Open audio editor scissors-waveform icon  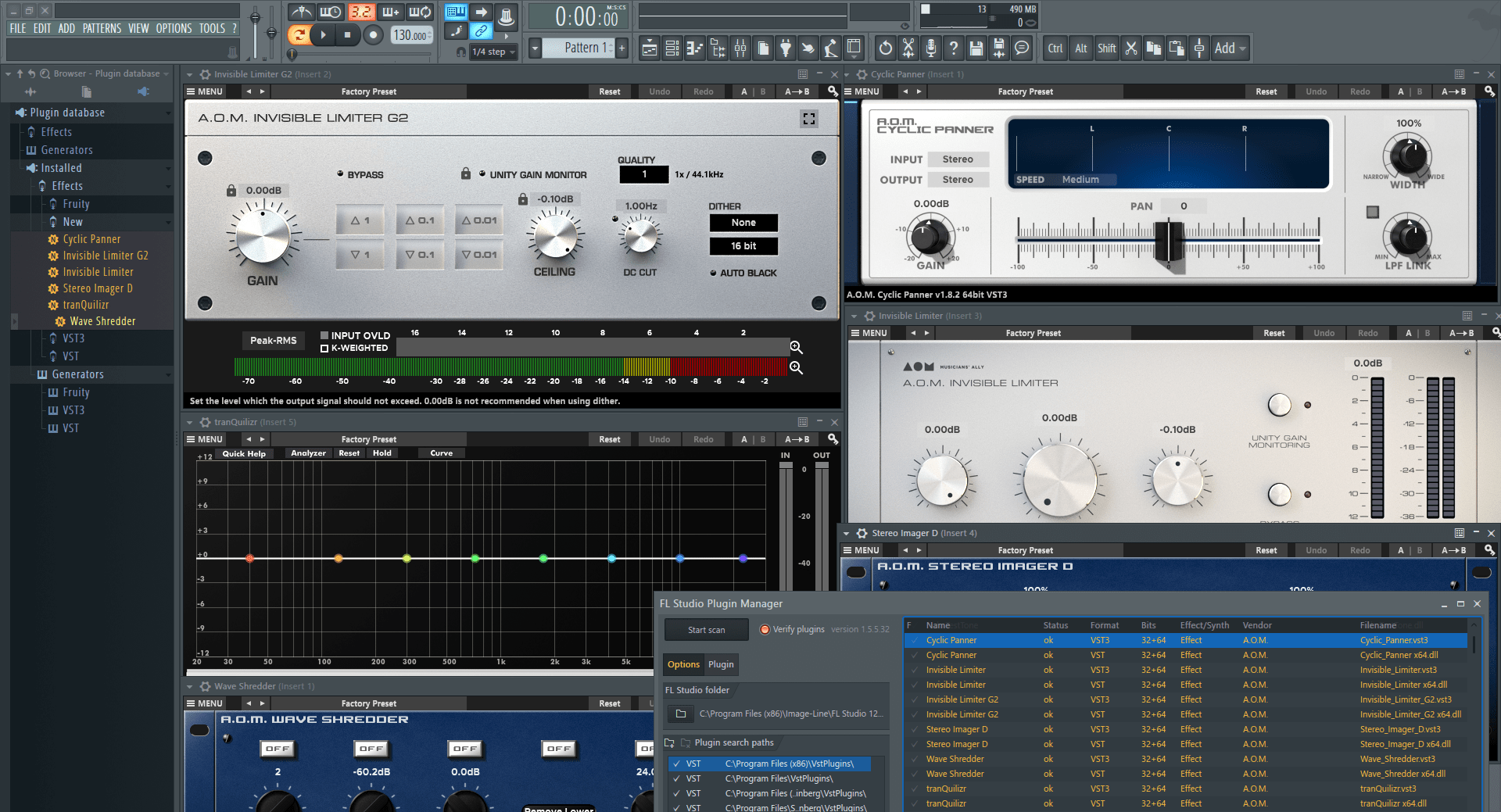[x=908, y=48]
